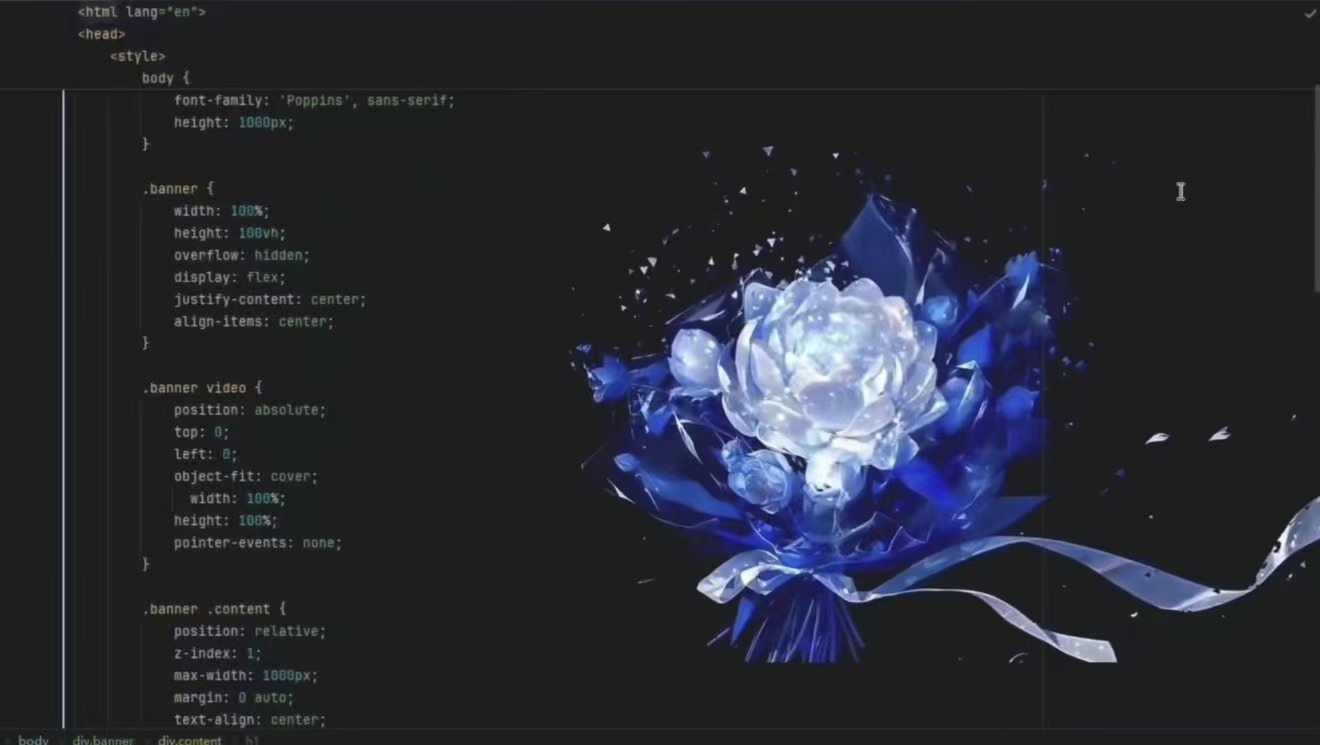Click the ".banner video {" selector line
This screenshot has height=745, width=1320.
click(202, 388)
